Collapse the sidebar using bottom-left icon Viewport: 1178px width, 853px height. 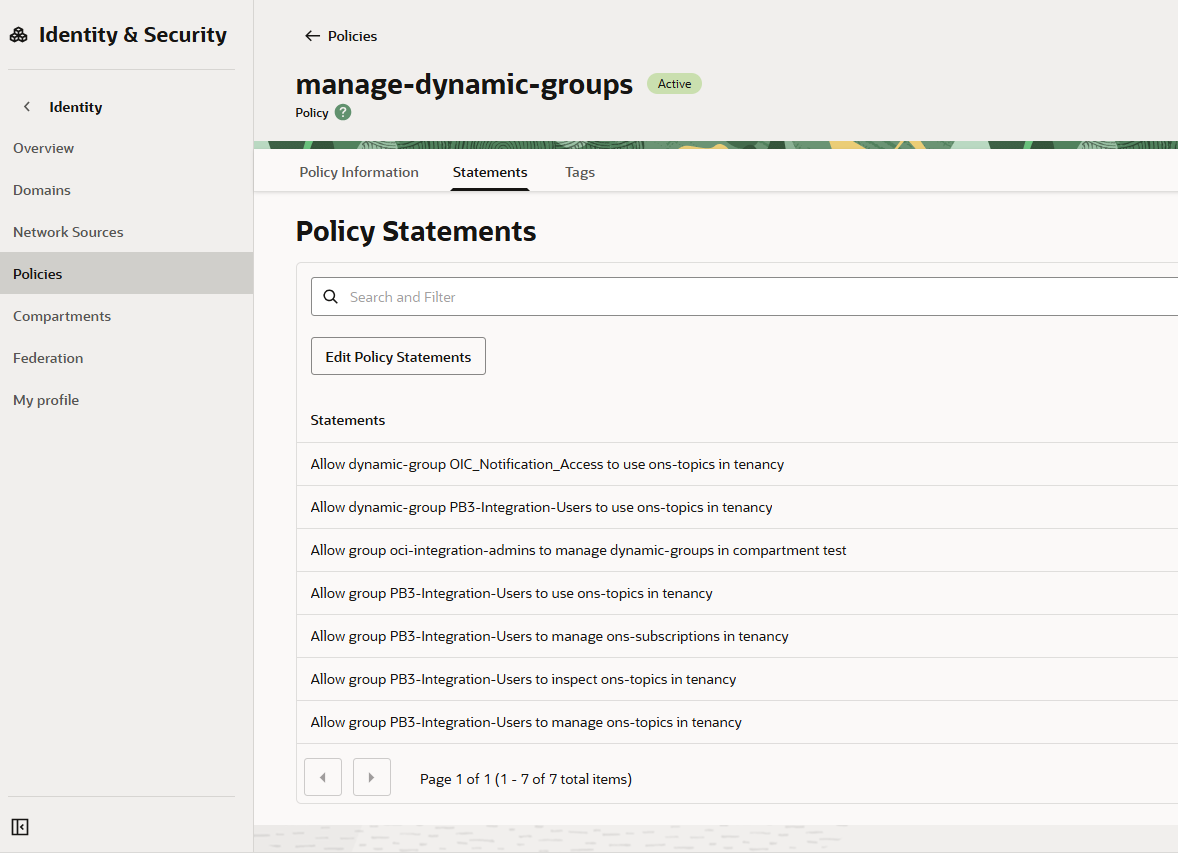click(x=20, y=826)
